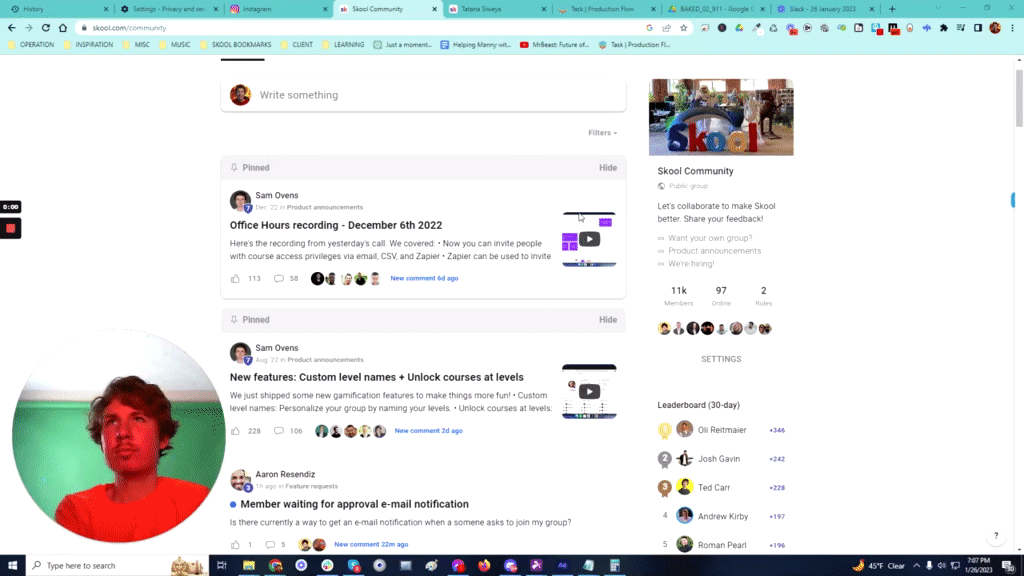Stop the screen recording with red button

tap(10, 228)
